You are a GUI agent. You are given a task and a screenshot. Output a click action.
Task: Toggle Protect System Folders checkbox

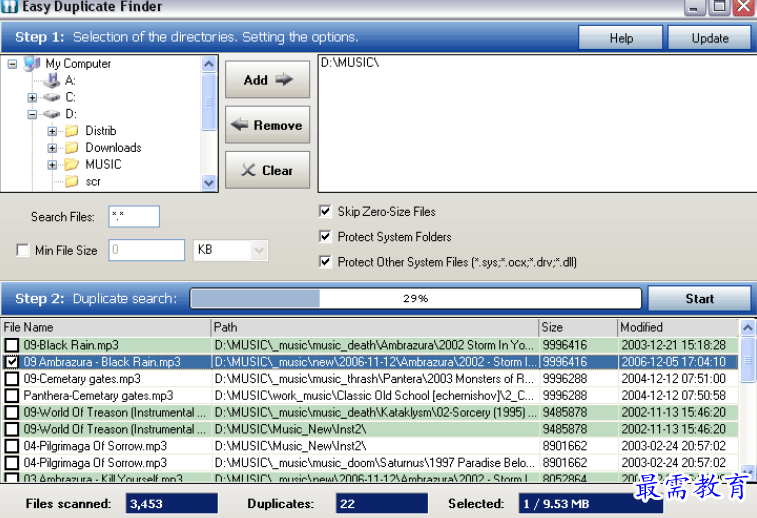pos(325,237)
